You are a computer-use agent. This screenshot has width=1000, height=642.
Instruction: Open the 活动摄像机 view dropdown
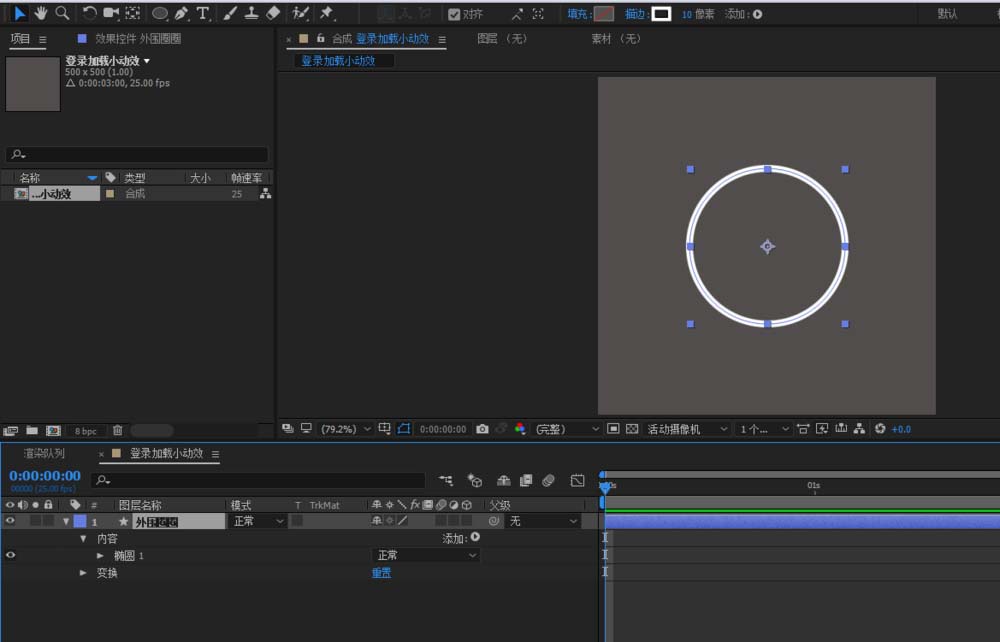click(687, 429)
